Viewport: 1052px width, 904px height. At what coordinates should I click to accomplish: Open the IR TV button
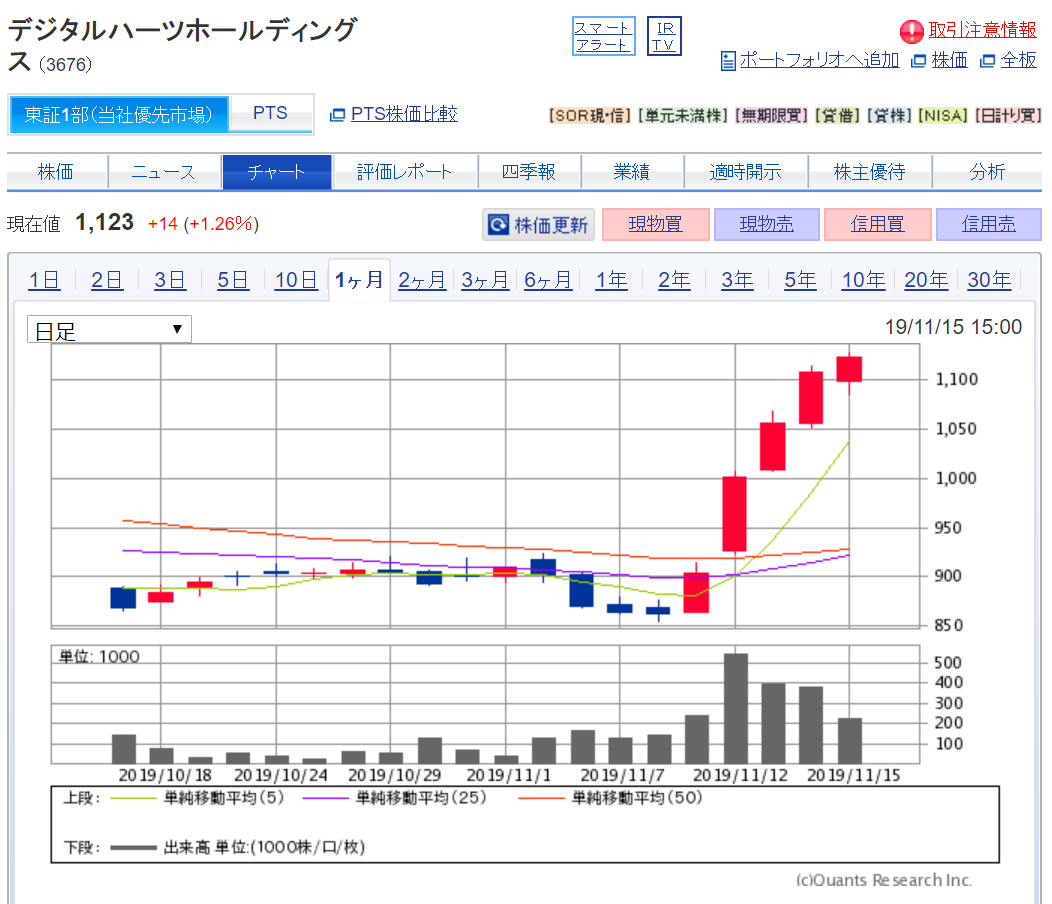pyautogui.click(x=664, y=36)
